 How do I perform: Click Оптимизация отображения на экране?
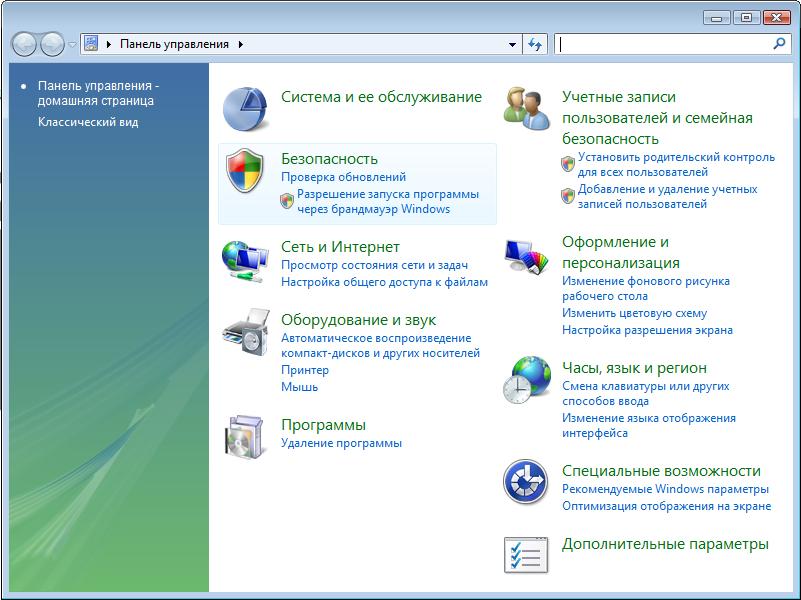(667, 506)
